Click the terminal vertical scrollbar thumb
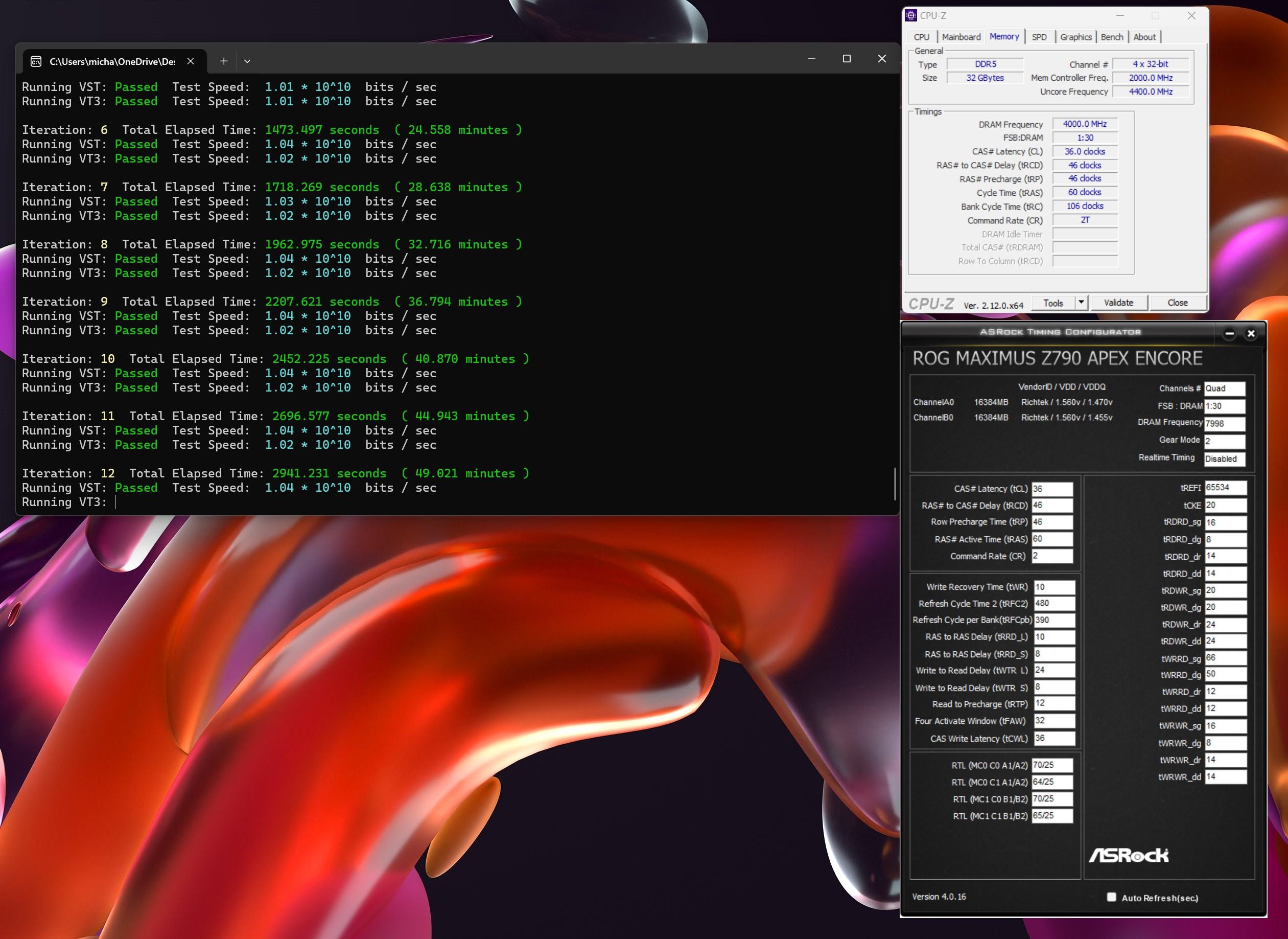The height and width of the screenshot is (939, 1288). click(895, 483)
